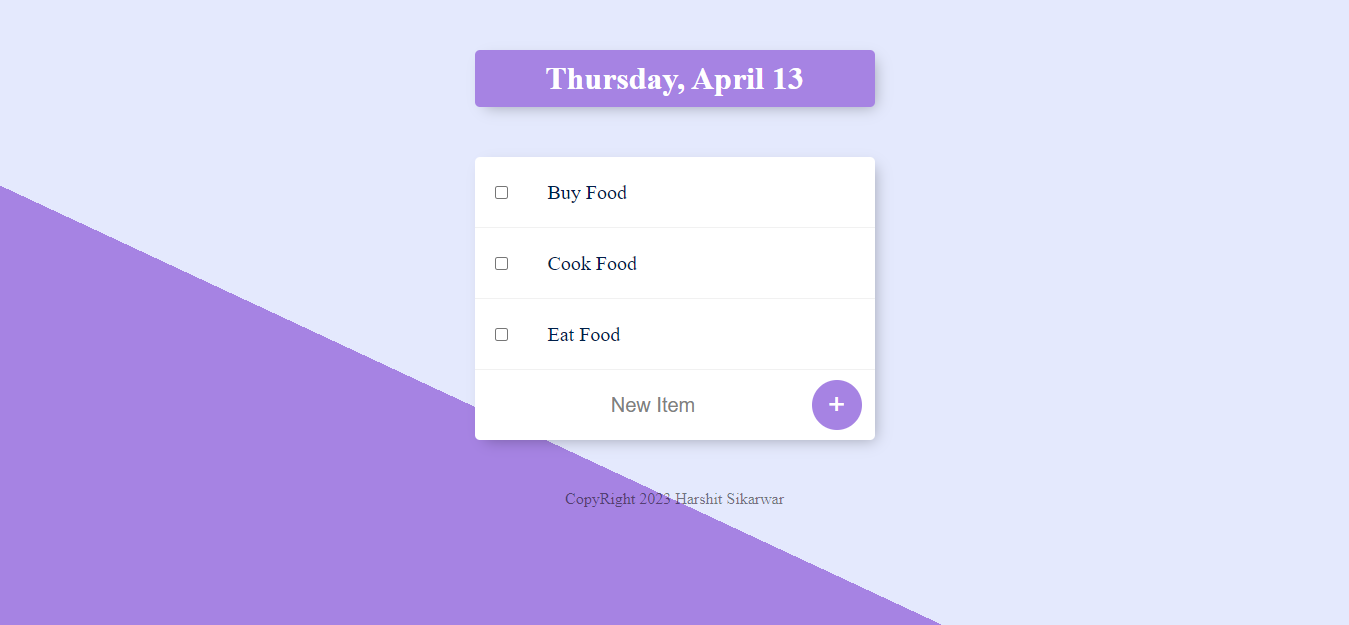
Task: Click the New Item input field
Action: (x=652, y=405)
